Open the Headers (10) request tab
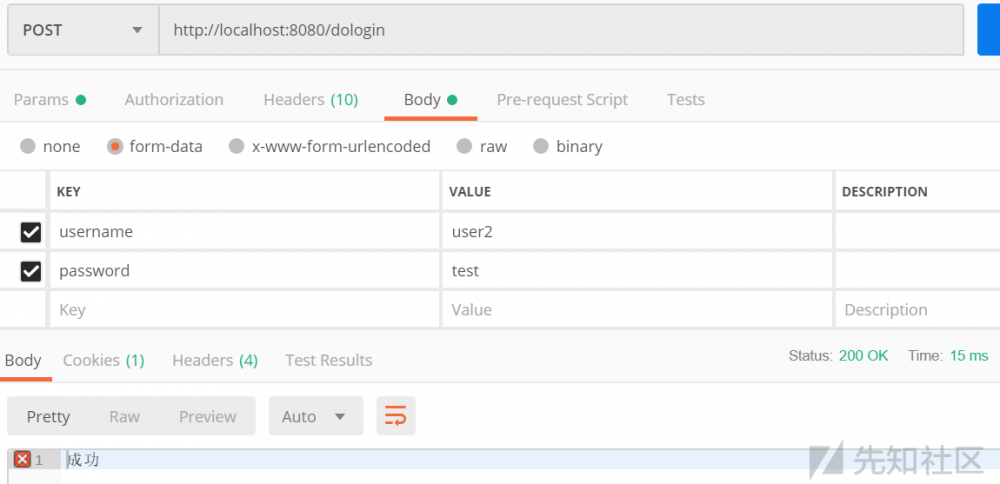This screenshot has width=1000, height=484. click(x=310, y=99)
